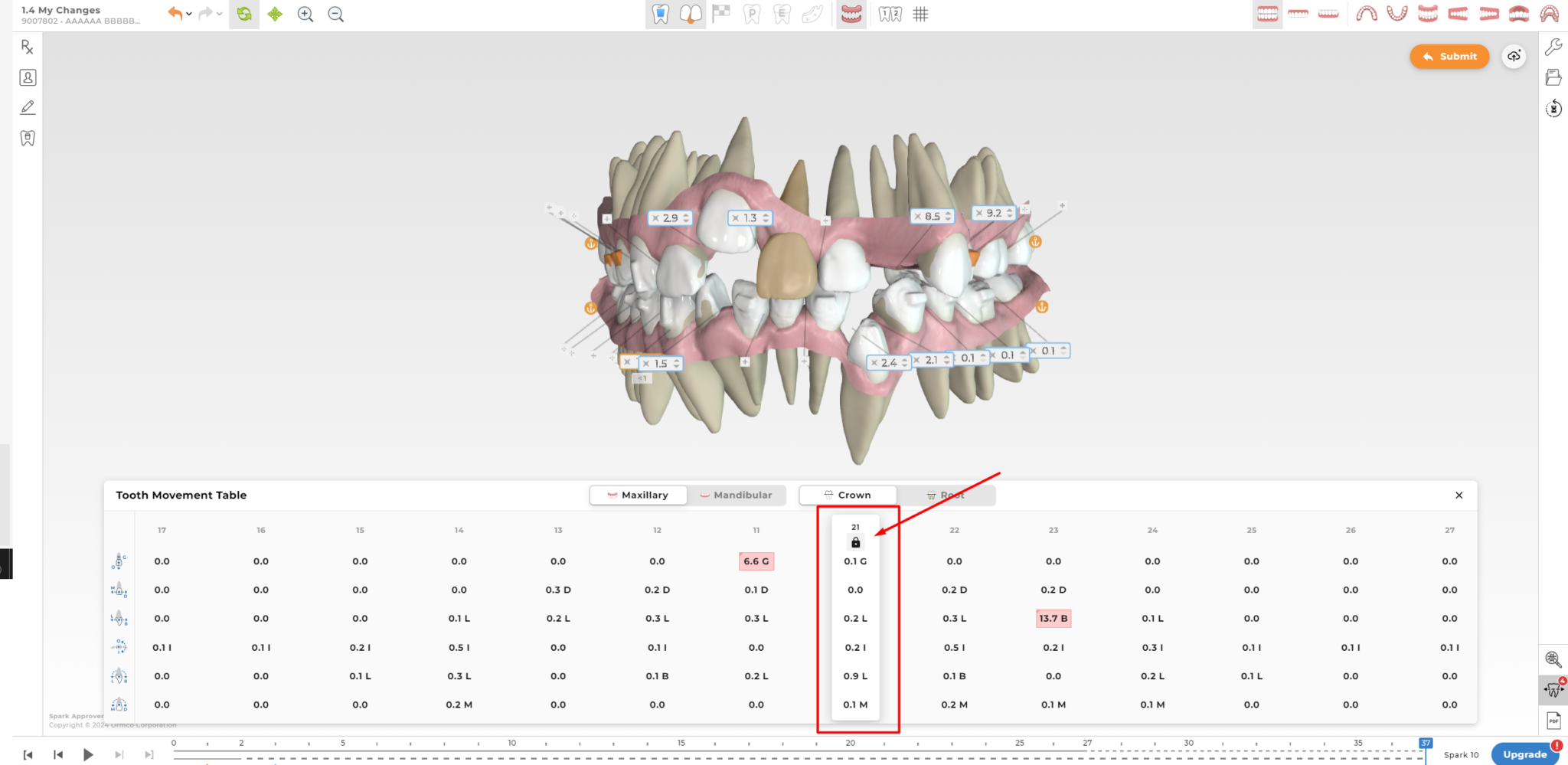Click the green pan/move view icon
Screen dimensions: 1568x765
275,15
